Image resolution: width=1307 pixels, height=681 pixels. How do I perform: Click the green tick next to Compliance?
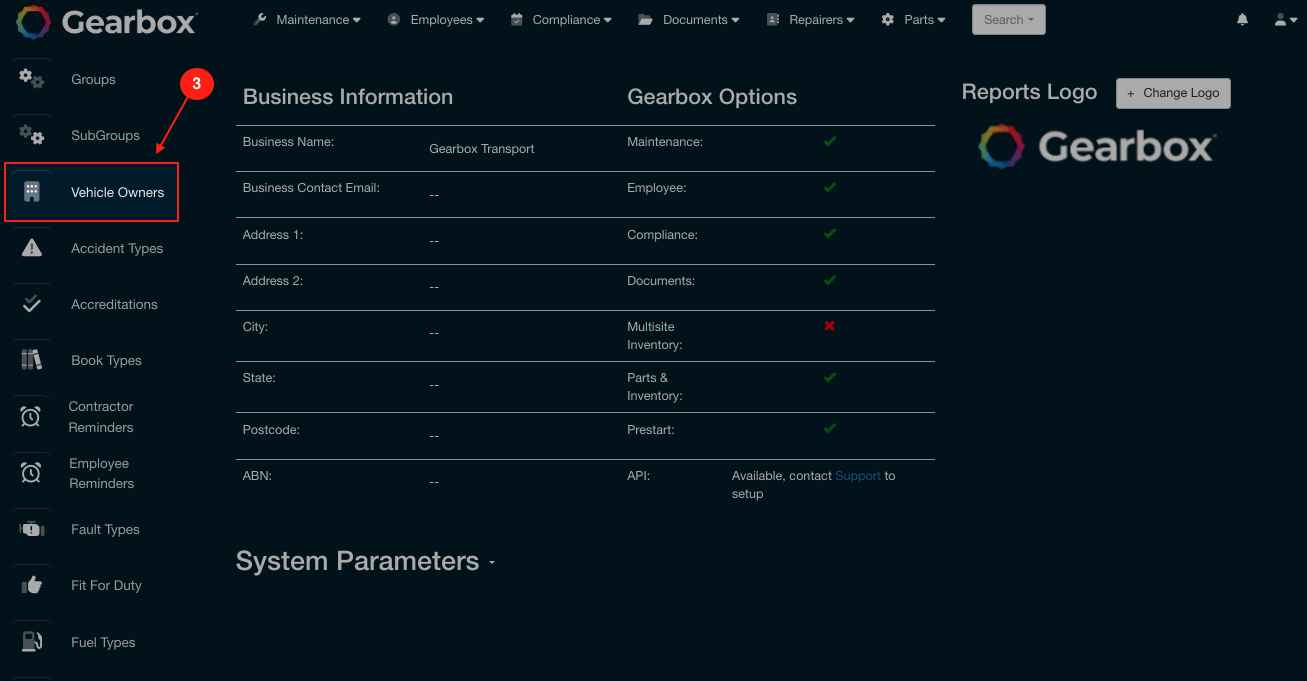pyautogui.click(x=830, y=234)
